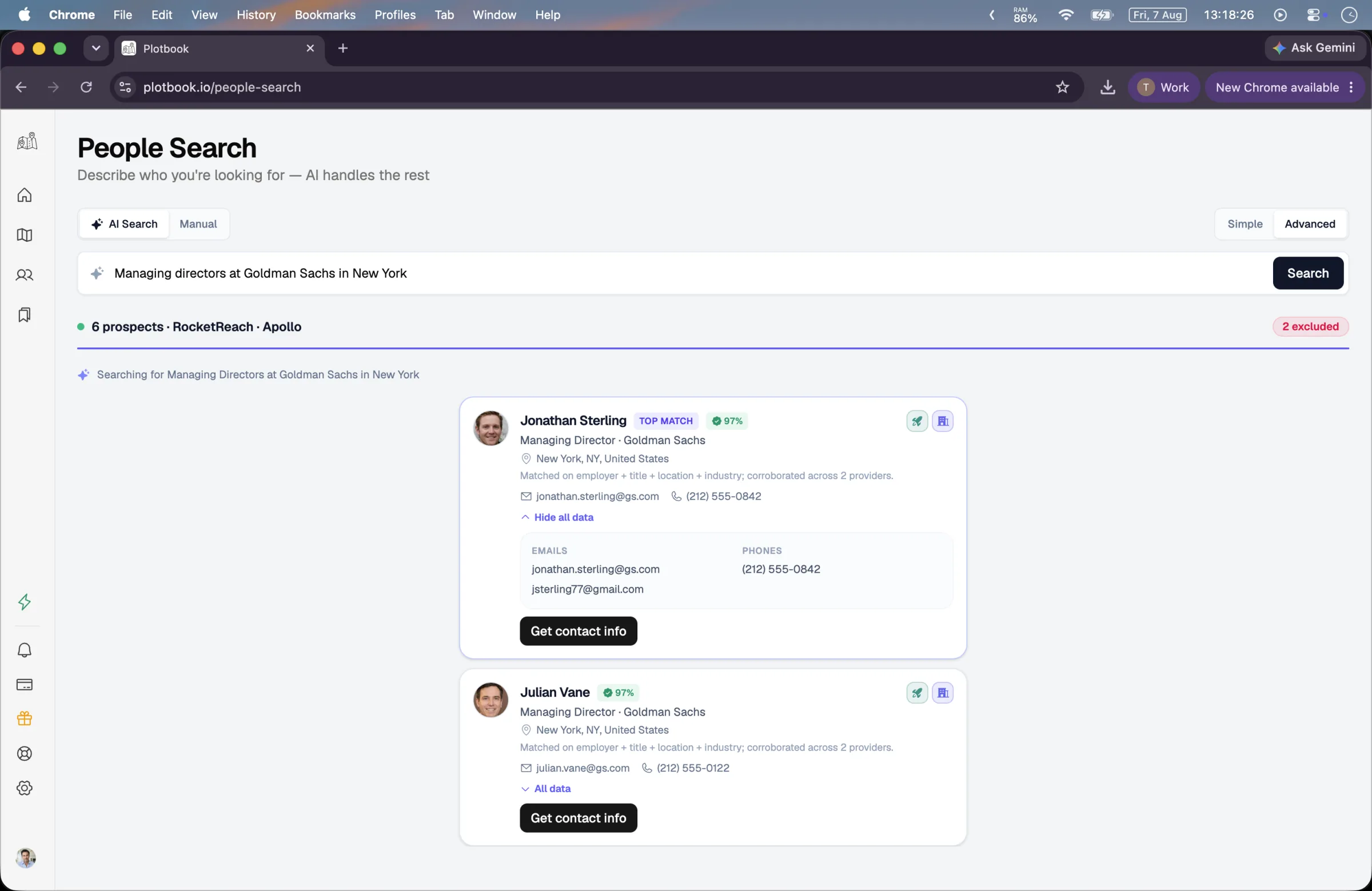1372x891 pixels.
Task: Open the Plotbook logo in sidebar
Action: [26, 141]
